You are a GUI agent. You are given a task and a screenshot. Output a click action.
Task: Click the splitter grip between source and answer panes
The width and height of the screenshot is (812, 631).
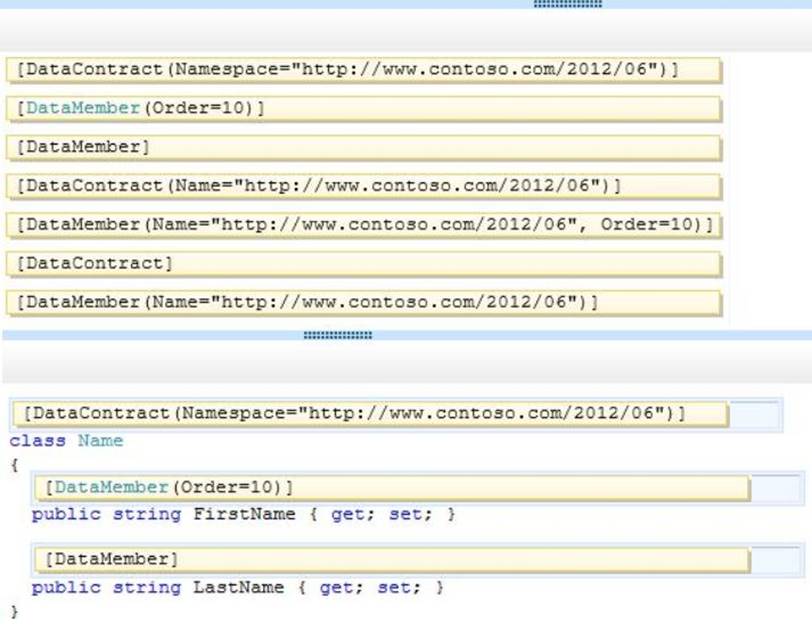coord(337,336)
